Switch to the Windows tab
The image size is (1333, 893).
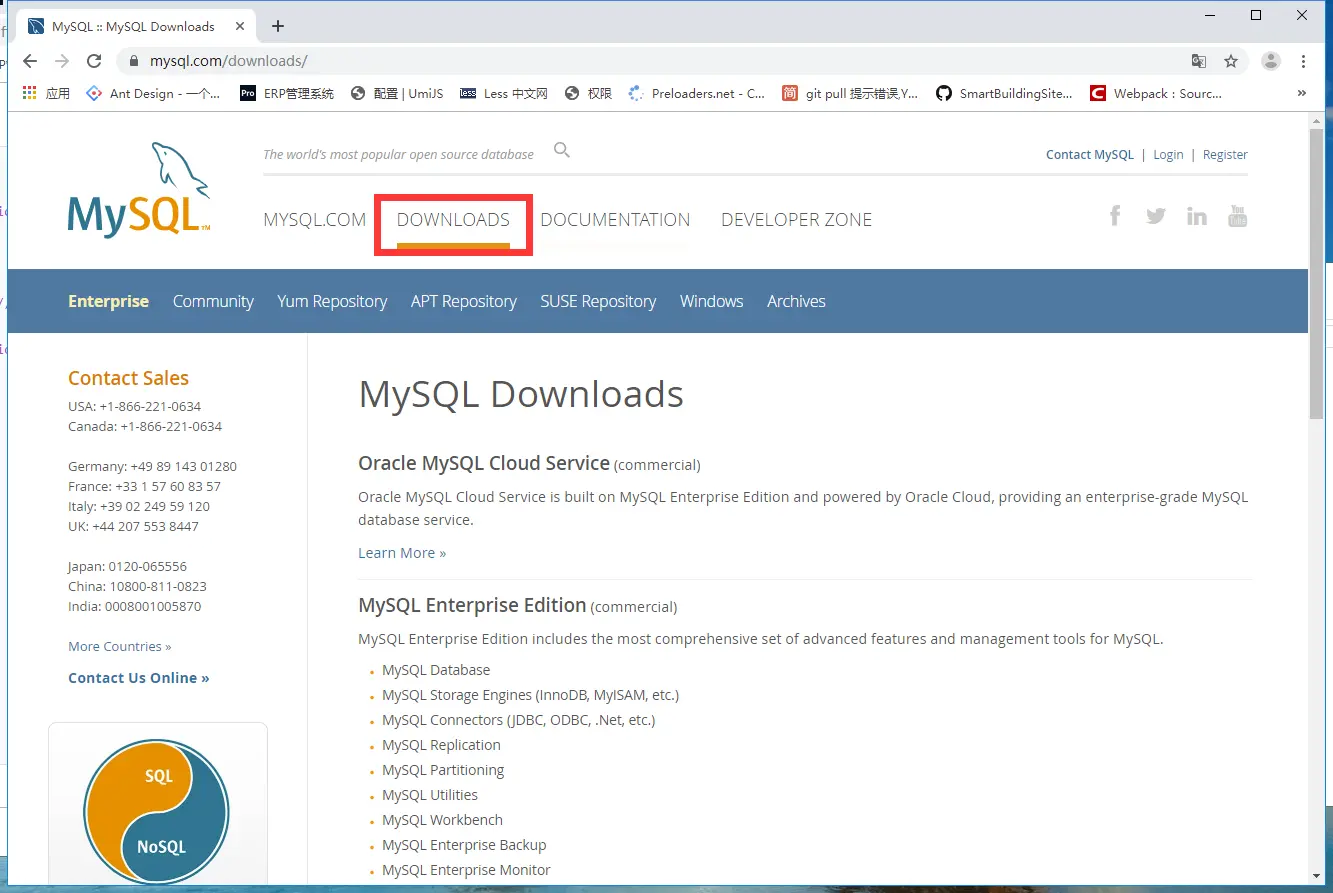click(712, 301)
